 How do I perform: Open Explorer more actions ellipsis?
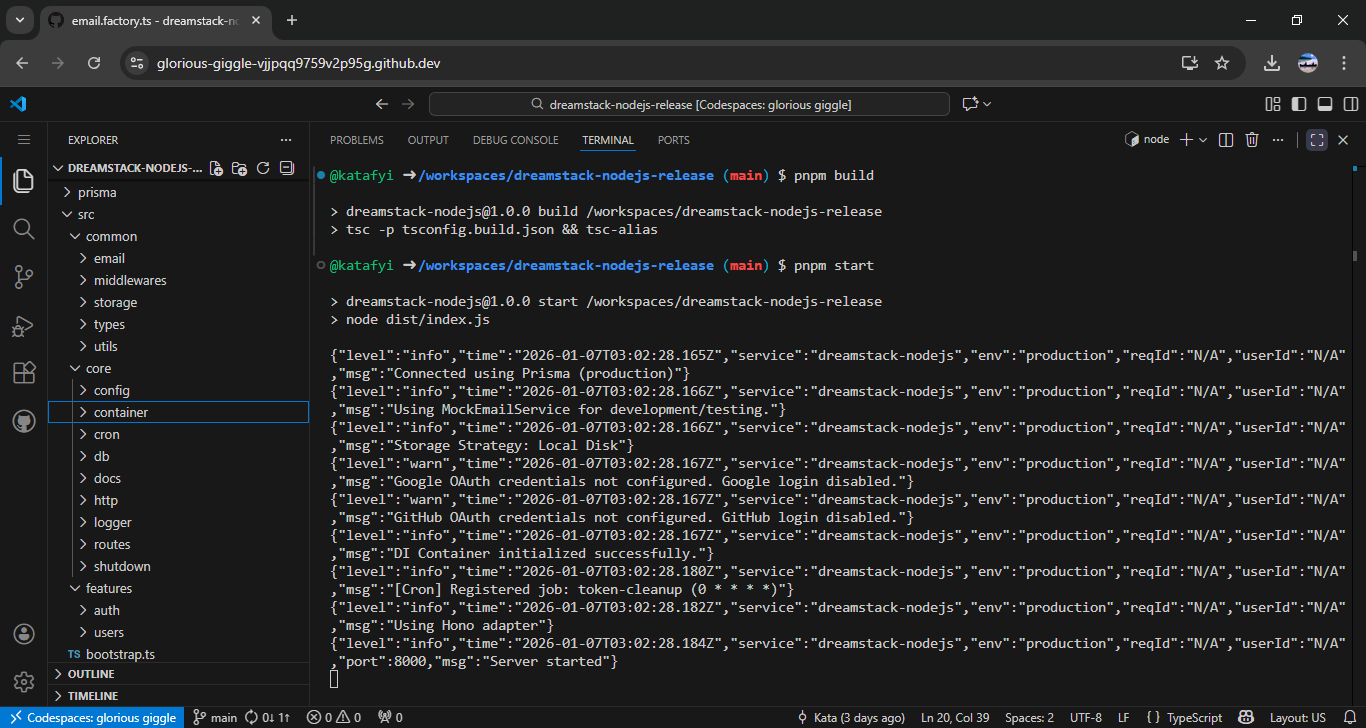[286, 140]
